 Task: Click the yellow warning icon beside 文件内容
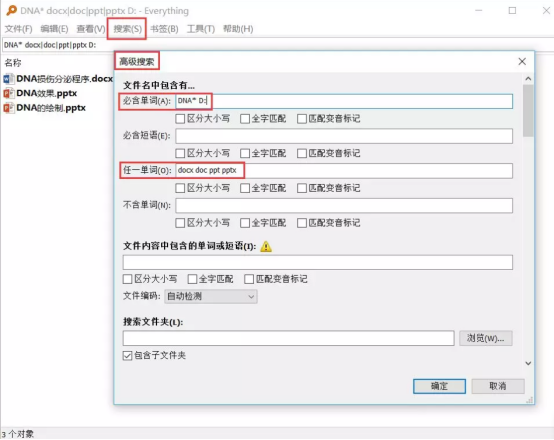(x=266, y=246)
